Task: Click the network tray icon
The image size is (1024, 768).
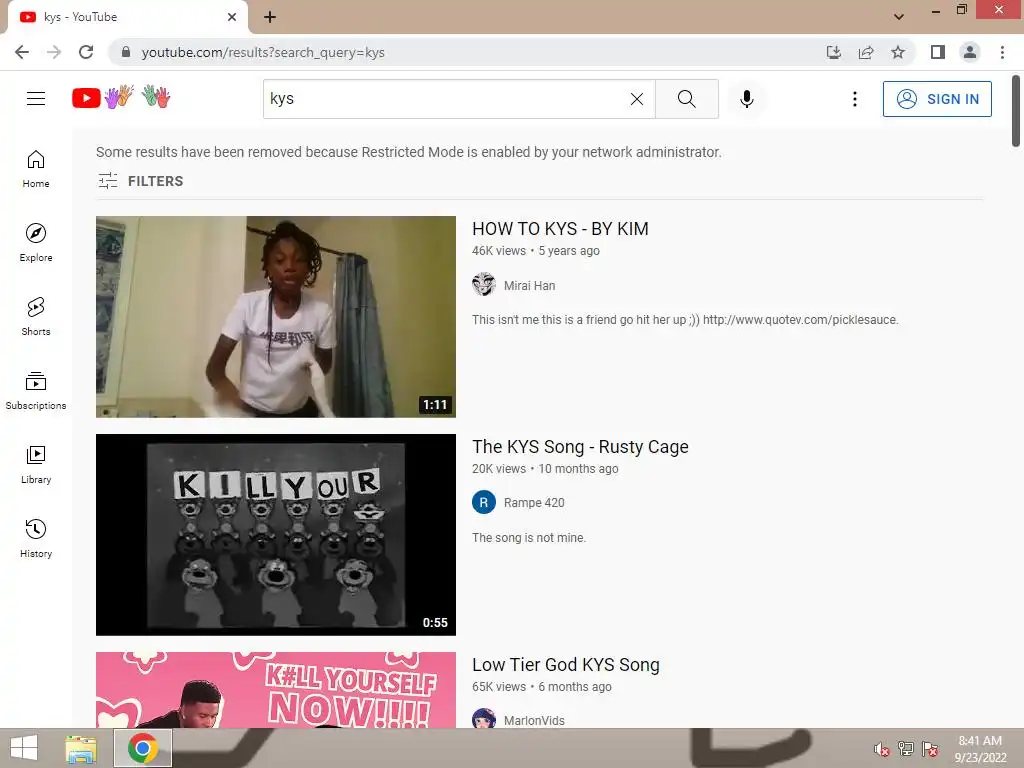Action: (x=906, y=748)
